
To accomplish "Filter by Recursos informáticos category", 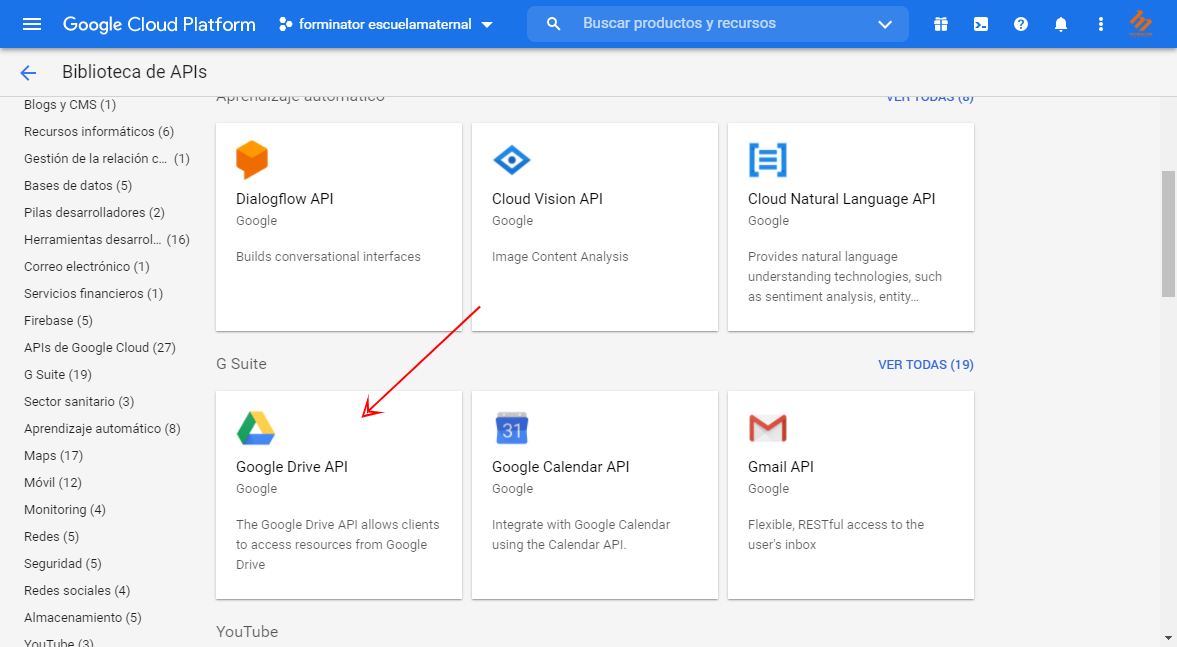I will [99, 131].
